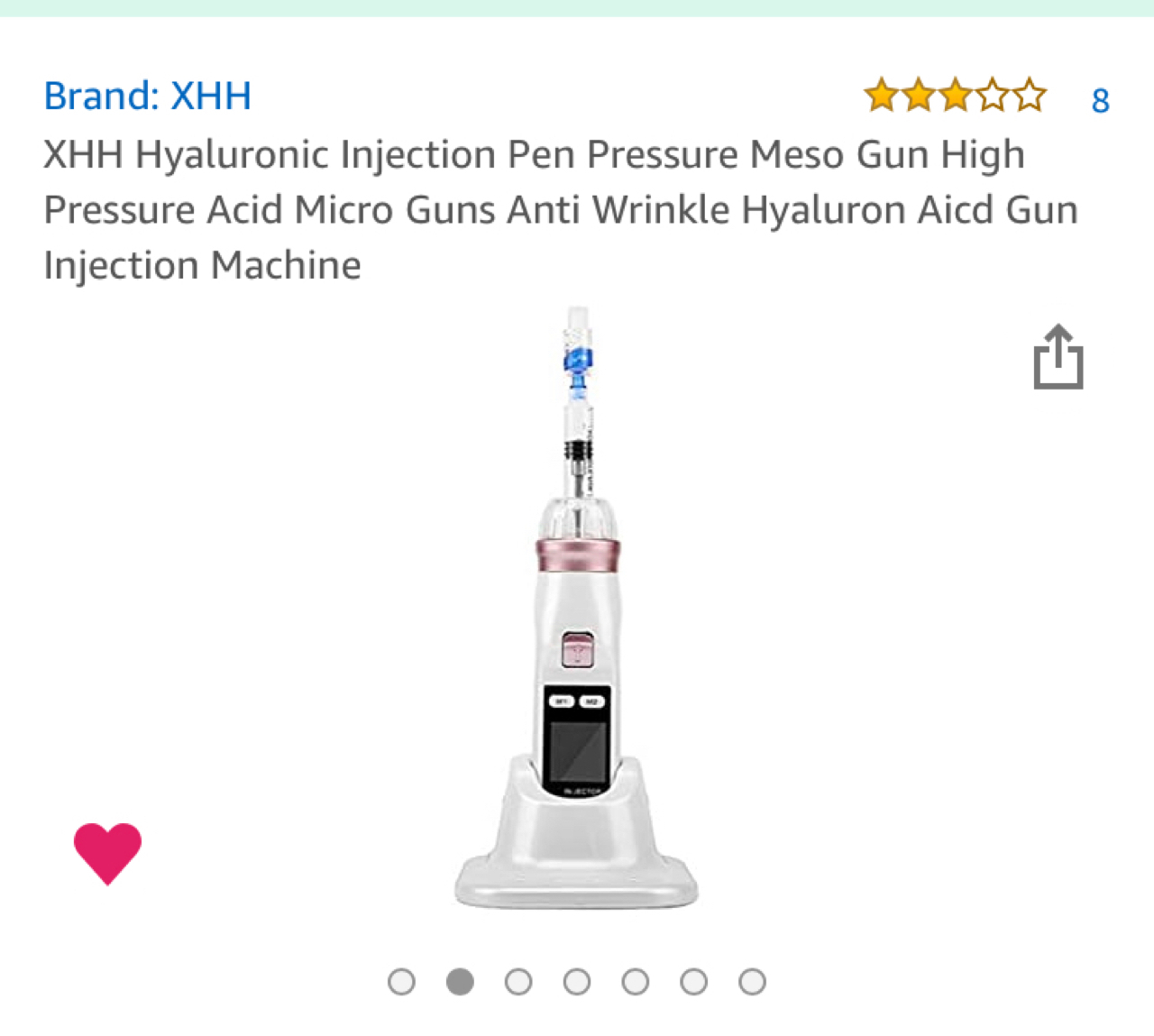Click the first gold rating star
This screenshot has height=1036, width=1154.
tap(881, 95)
